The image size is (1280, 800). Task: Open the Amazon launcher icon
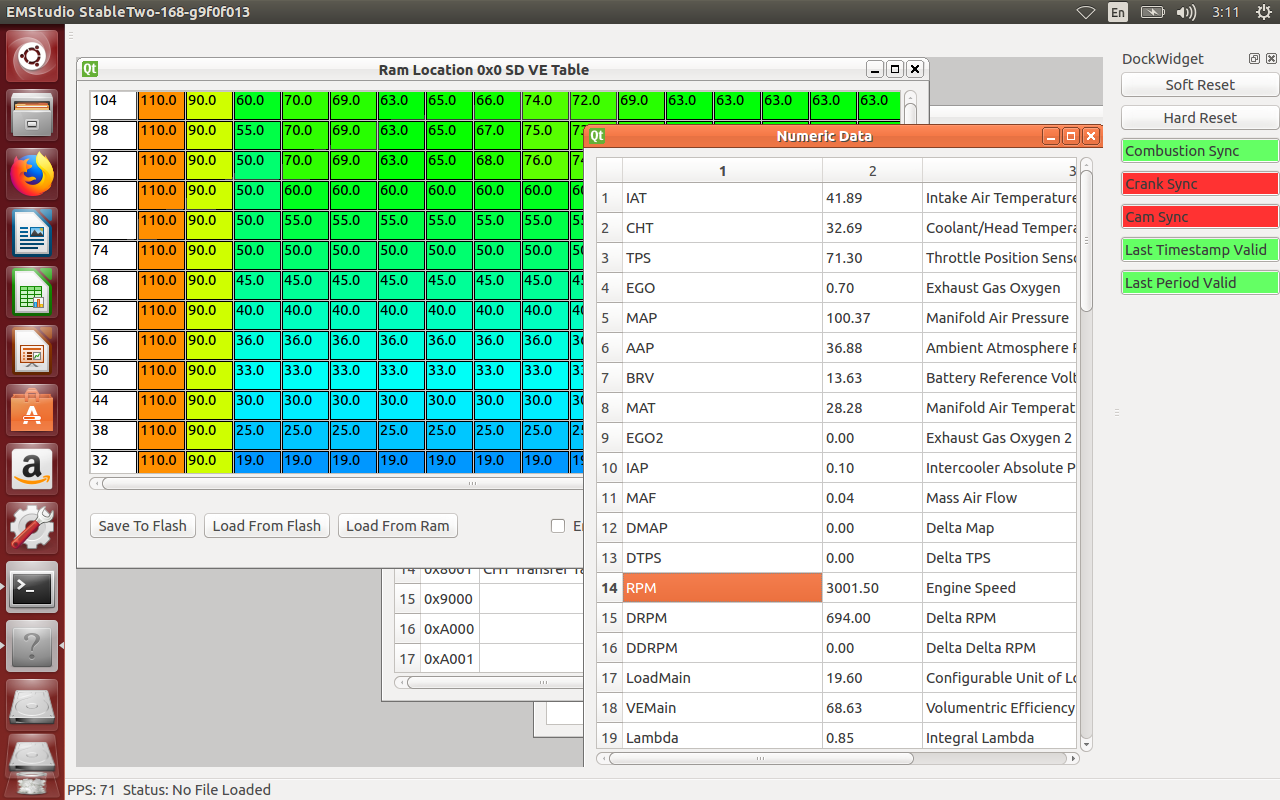(32, 469)
